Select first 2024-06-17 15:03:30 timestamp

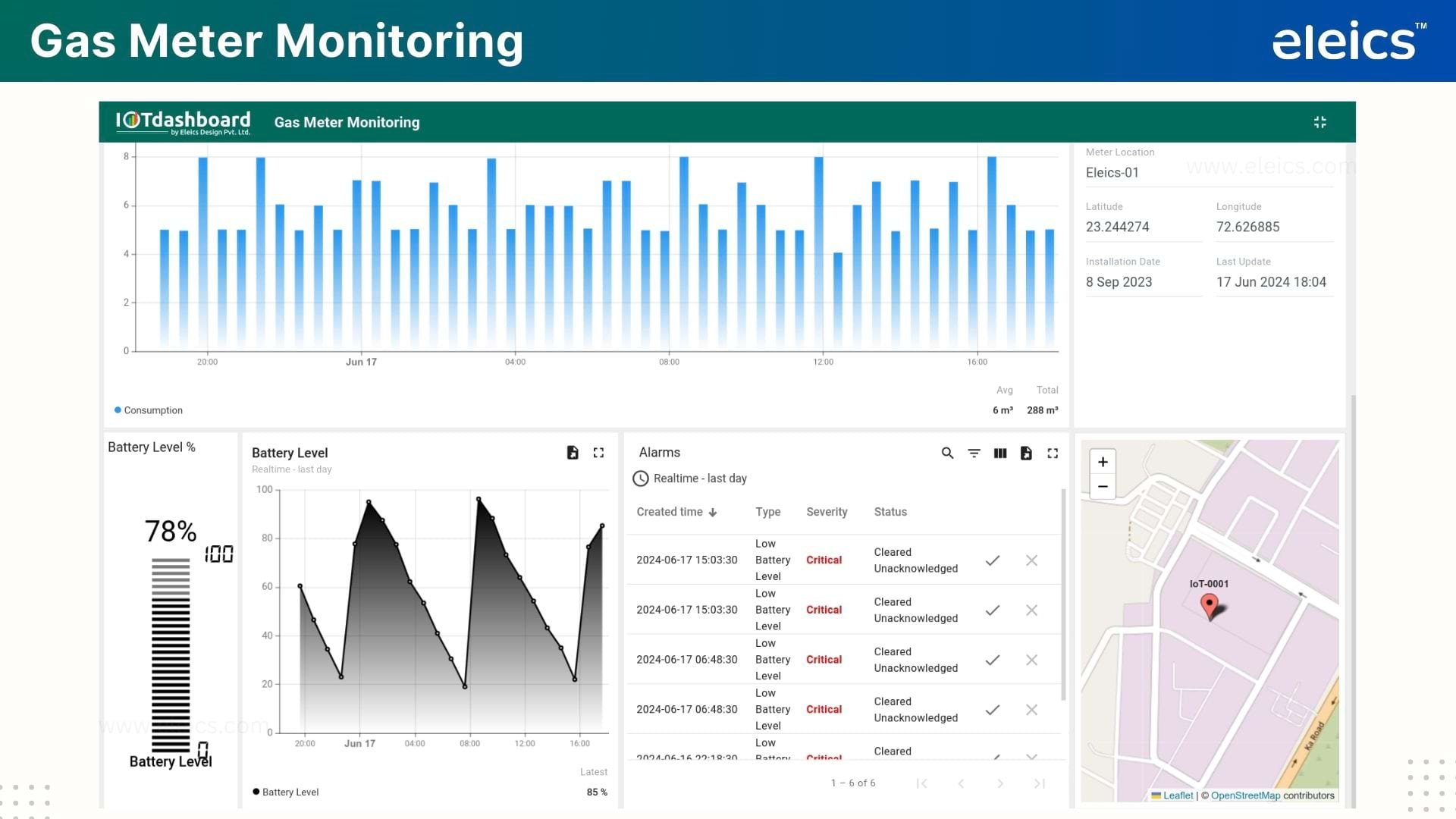coord(686,560)
